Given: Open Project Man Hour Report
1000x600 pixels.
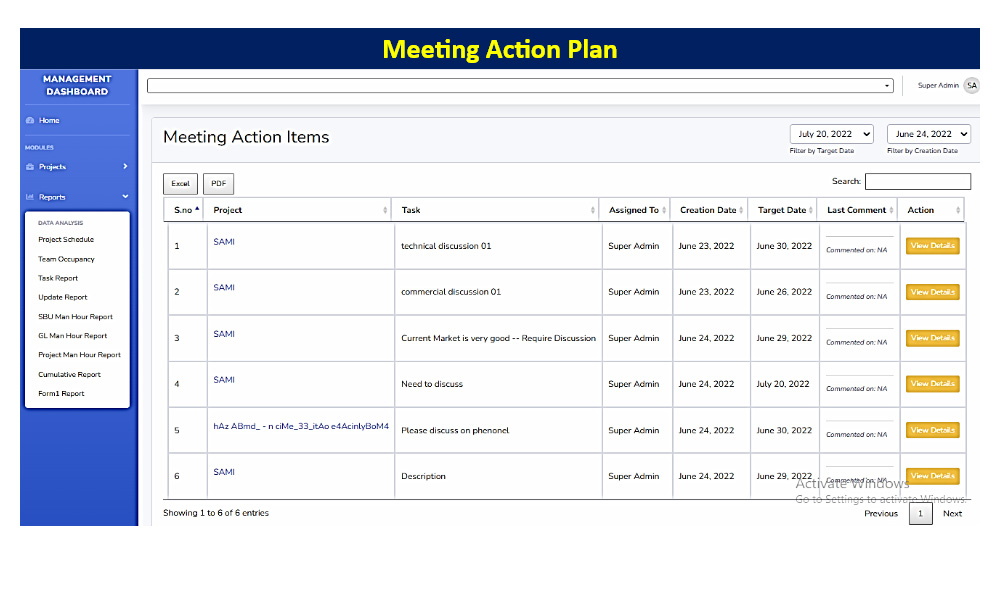Looking at the screenshot, I should click(79, 355).
